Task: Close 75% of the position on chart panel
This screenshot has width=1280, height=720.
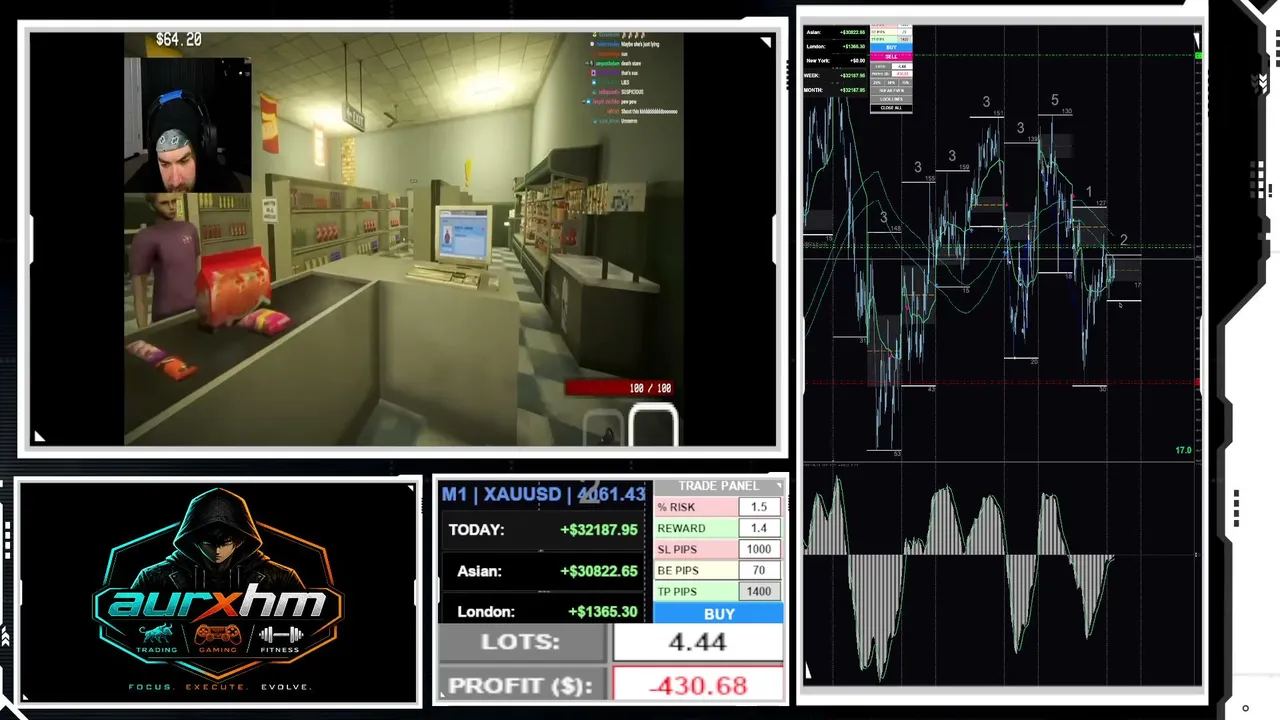Action: point(905,82)
